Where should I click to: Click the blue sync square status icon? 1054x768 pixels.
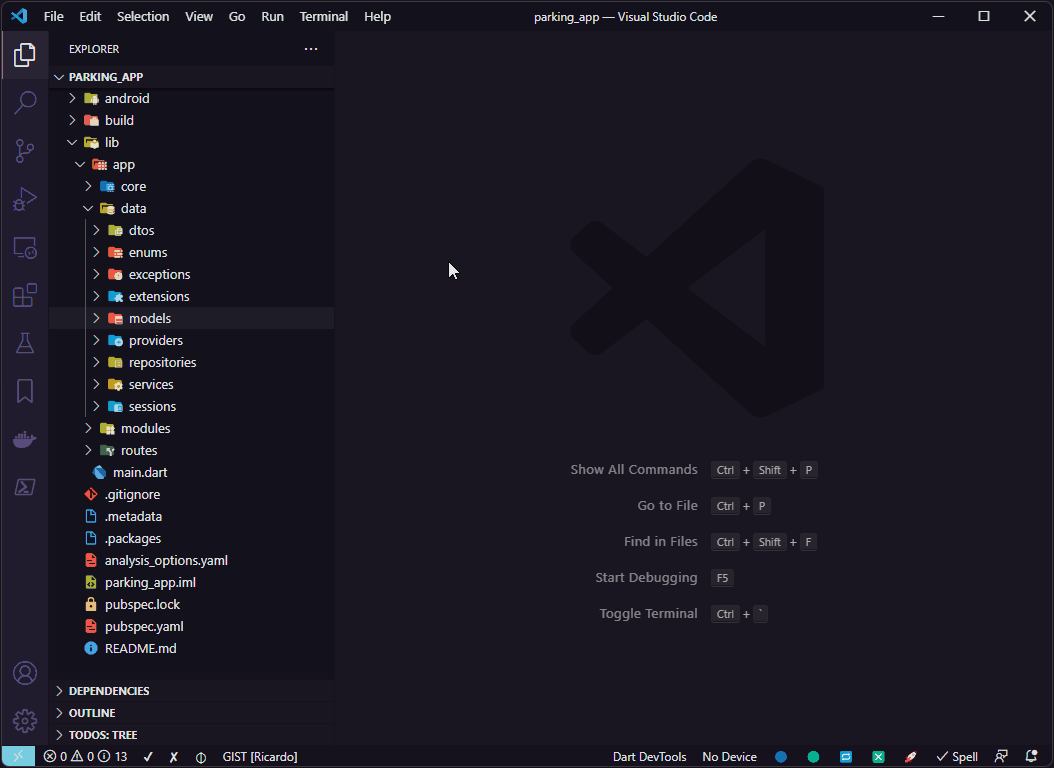pos(846,757)
